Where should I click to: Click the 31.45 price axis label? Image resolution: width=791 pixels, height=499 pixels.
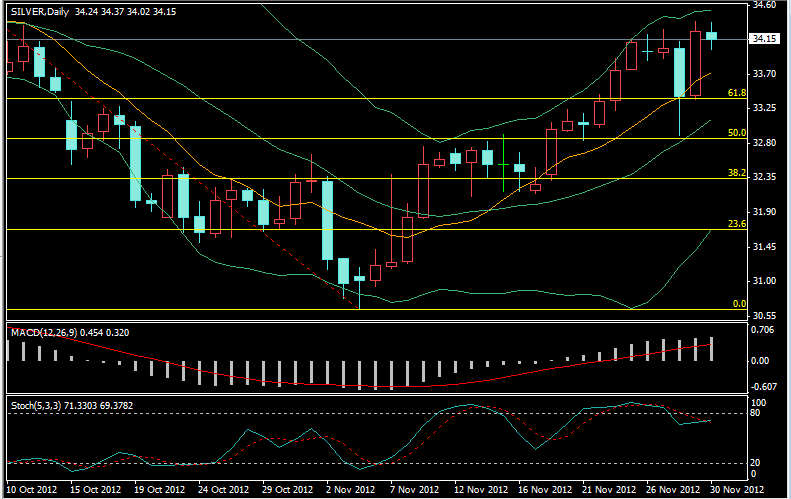(764, 247)
